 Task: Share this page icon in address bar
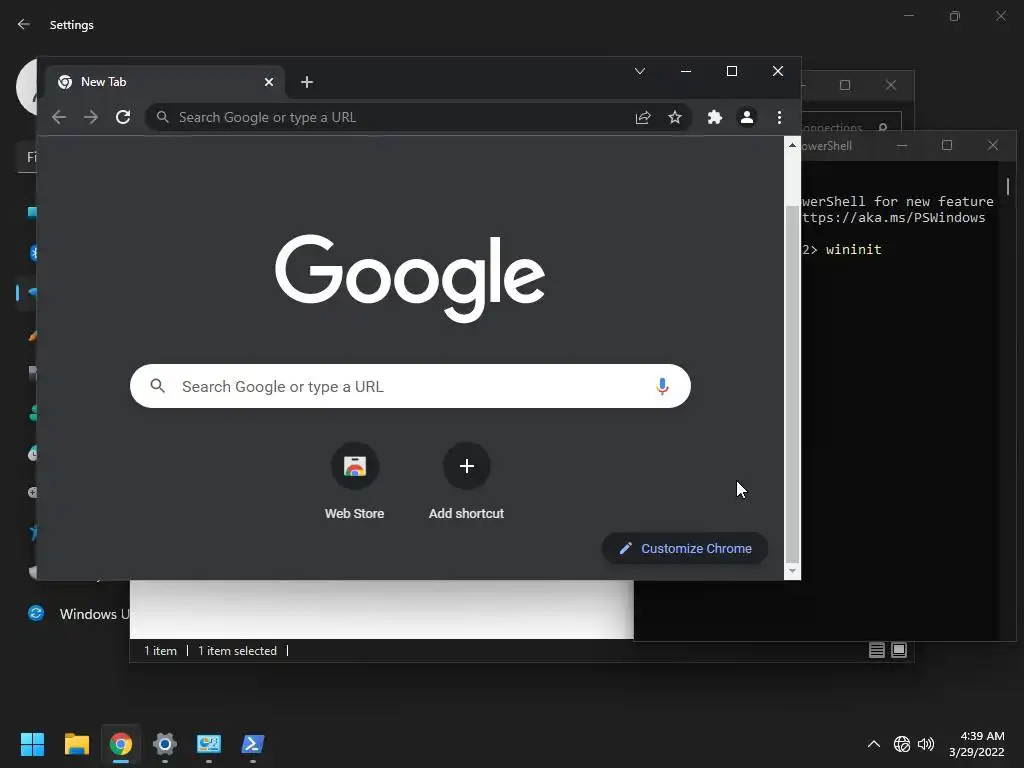pos(643,117)
